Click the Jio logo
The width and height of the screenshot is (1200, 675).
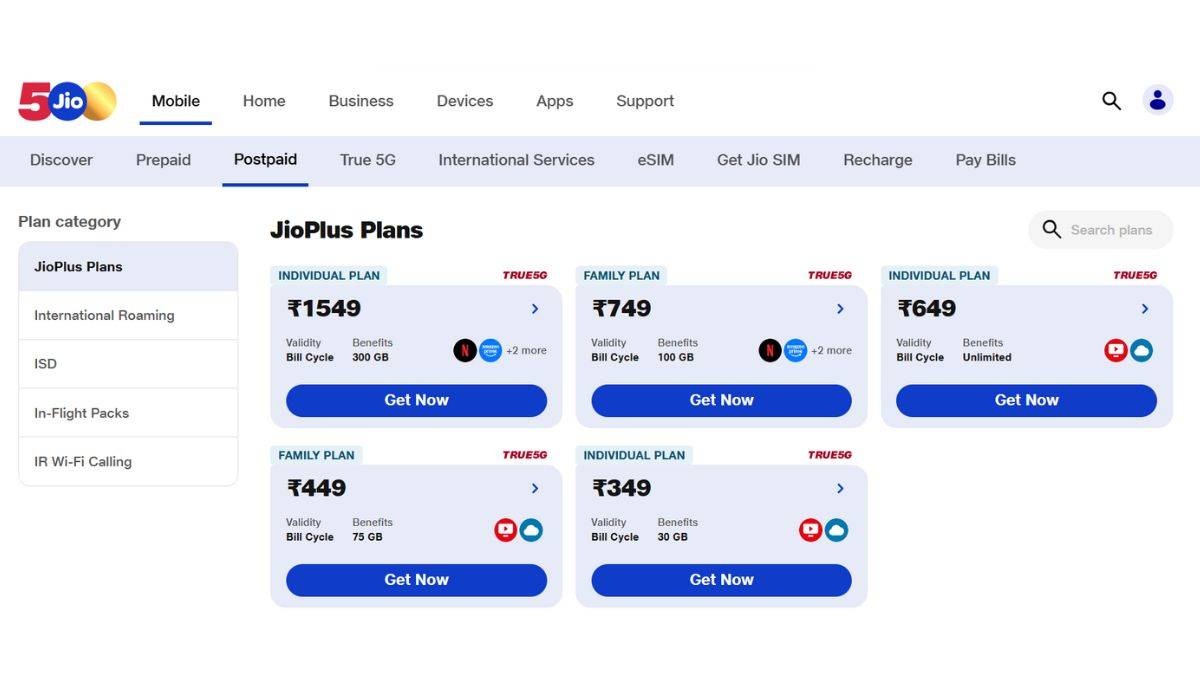click(66, 100)
